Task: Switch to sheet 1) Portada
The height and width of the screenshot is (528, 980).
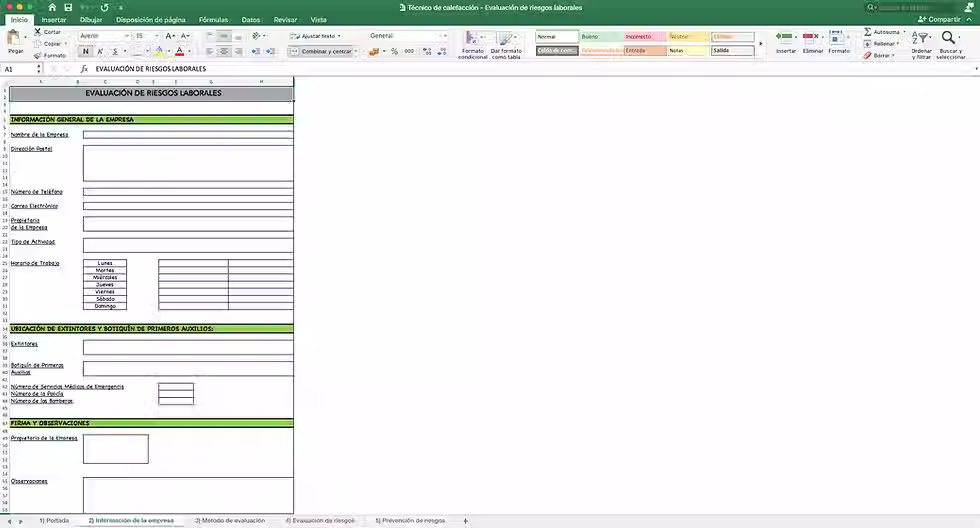Action: pos(54,521)
